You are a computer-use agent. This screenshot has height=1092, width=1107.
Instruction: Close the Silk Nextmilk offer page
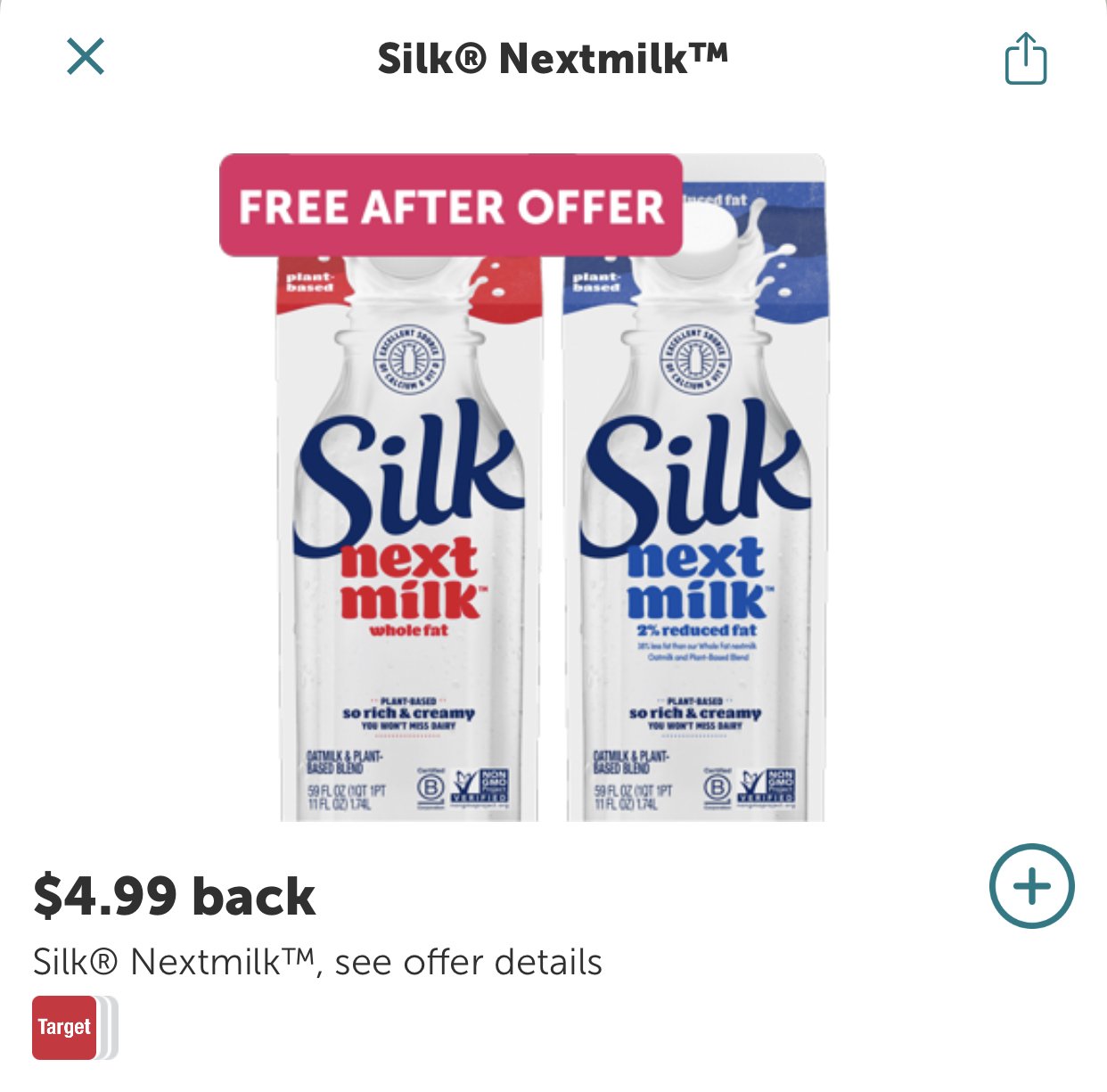tap(86, 57)
